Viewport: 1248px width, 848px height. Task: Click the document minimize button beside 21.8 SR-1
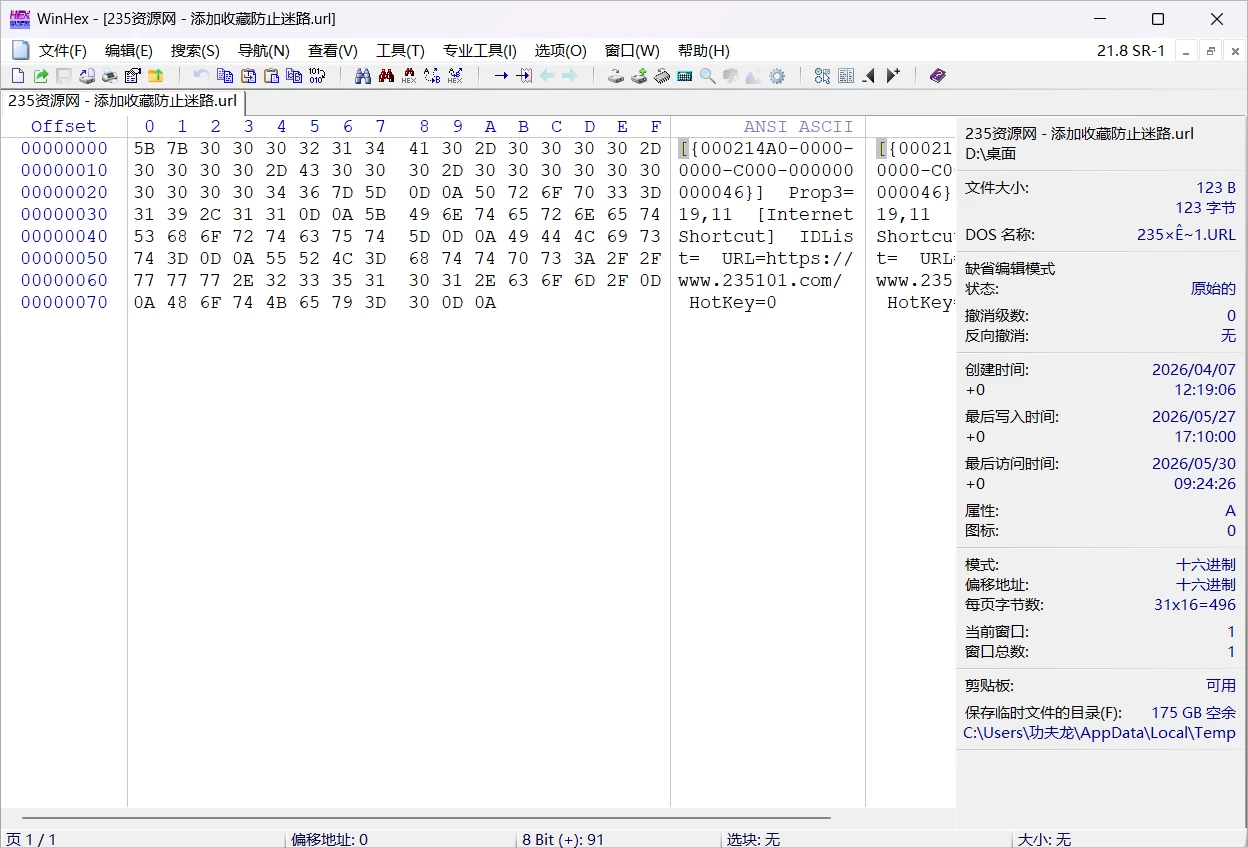click(x=1186, y=51)
